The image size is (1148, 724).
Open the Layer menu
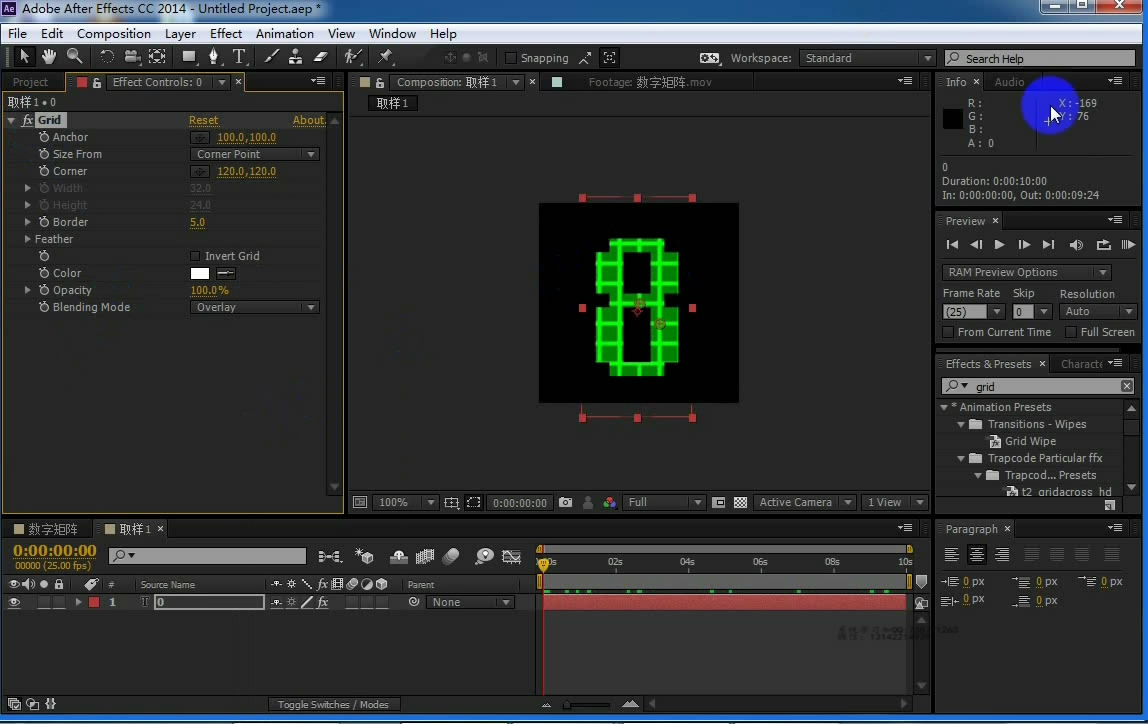[180, 34]
